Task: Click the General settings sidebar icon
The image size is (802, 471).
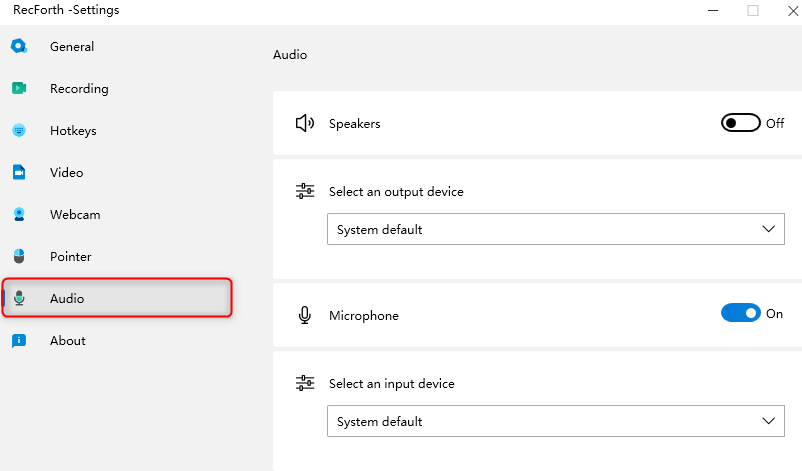Action: [19, 47]
